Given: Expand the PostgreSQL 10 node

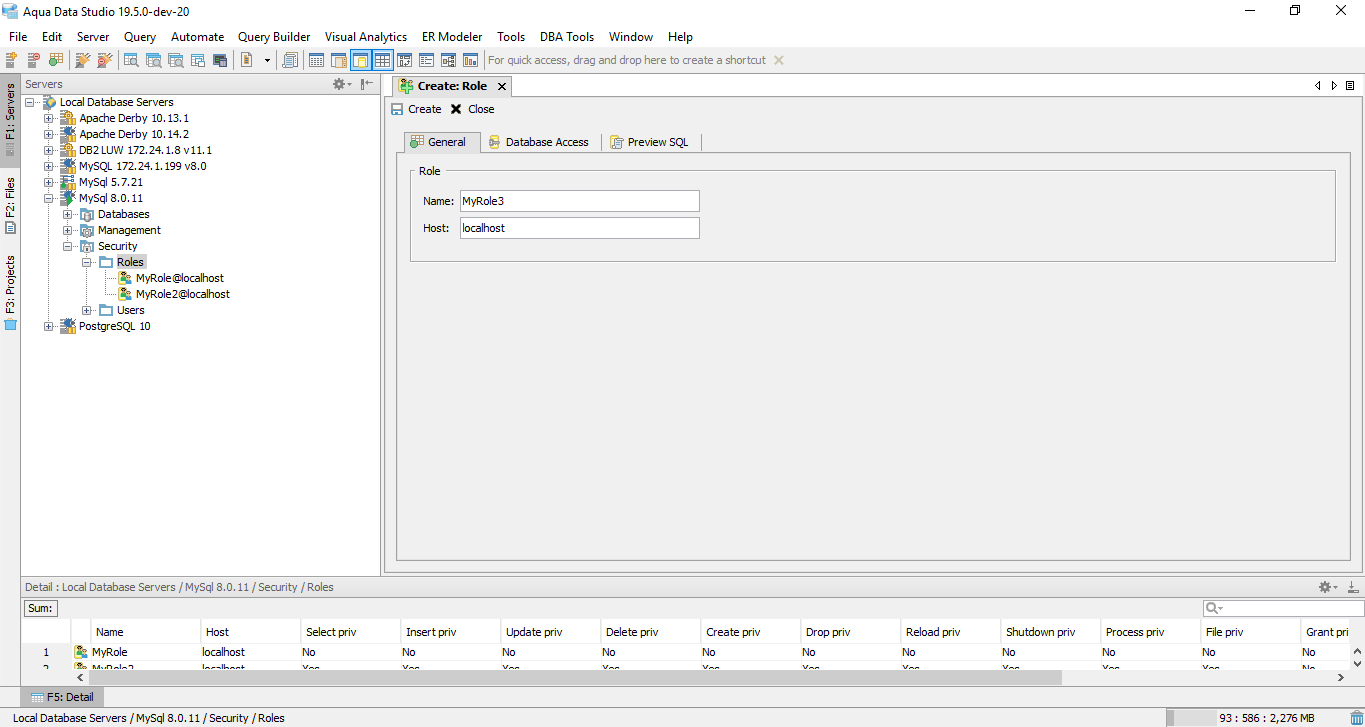Looking at the screenshot, I should (48, 326).
